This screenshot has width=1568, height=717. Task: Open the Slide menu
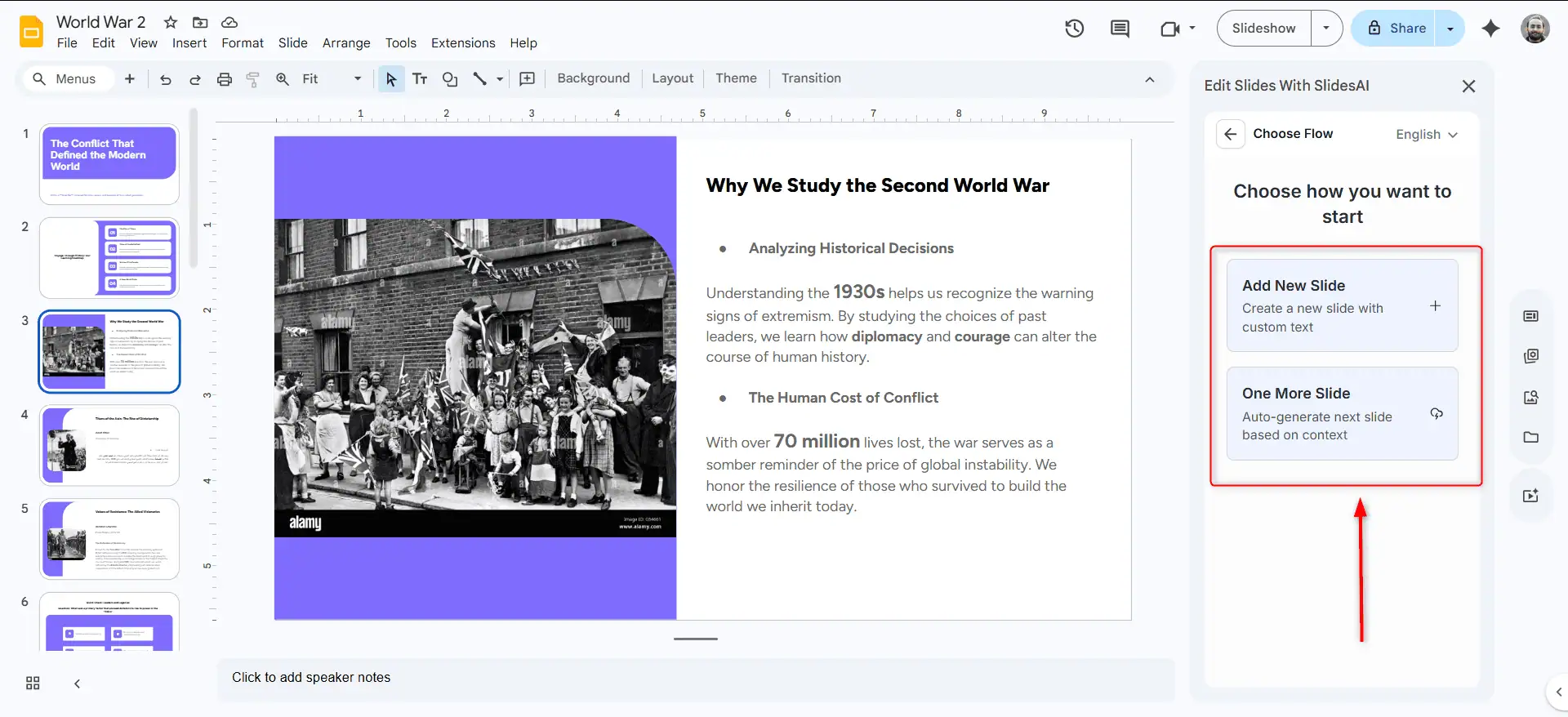coord(292,43)
